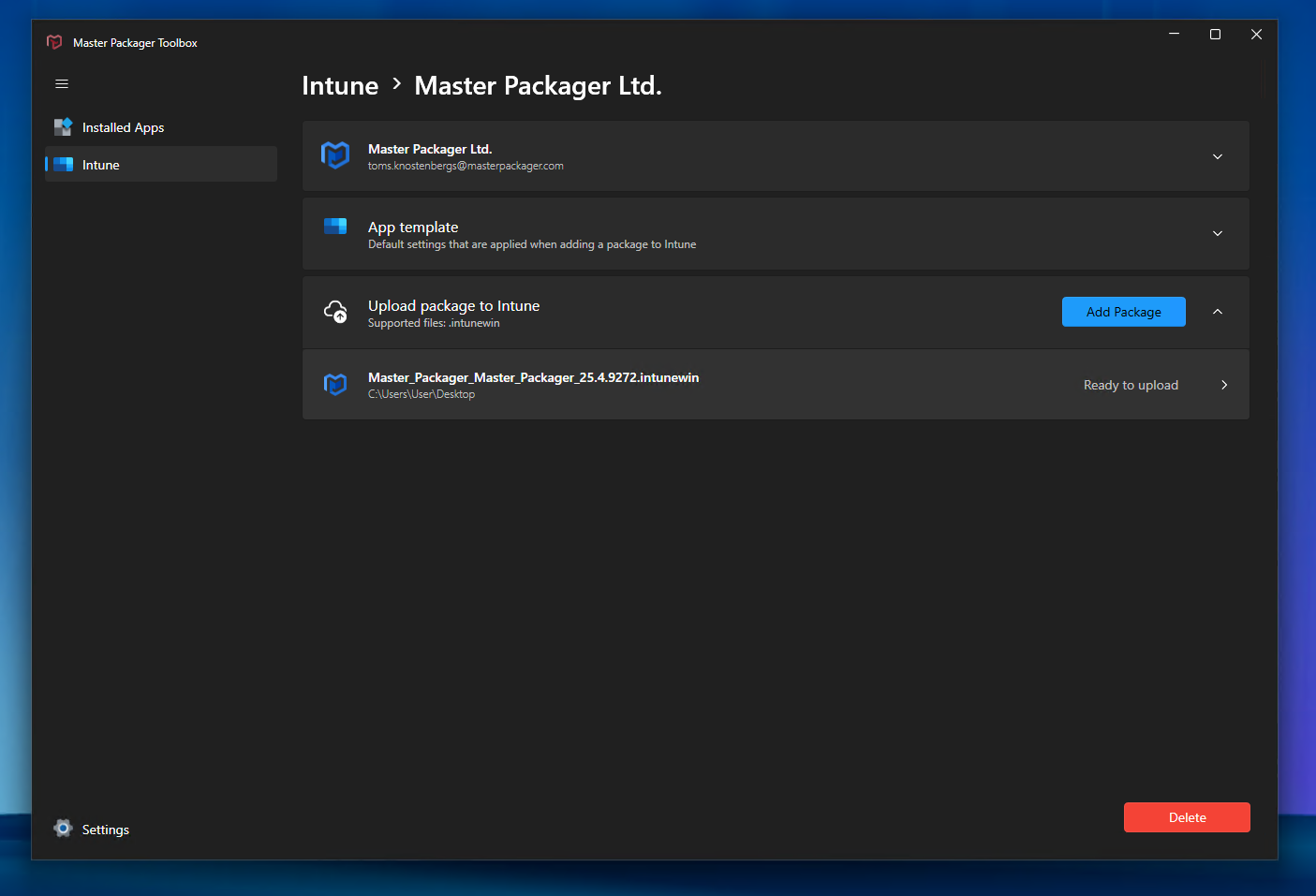Screen dimensions: 1316x896
Task: Click the intunewin package file icon
Action: coord(335,384)
